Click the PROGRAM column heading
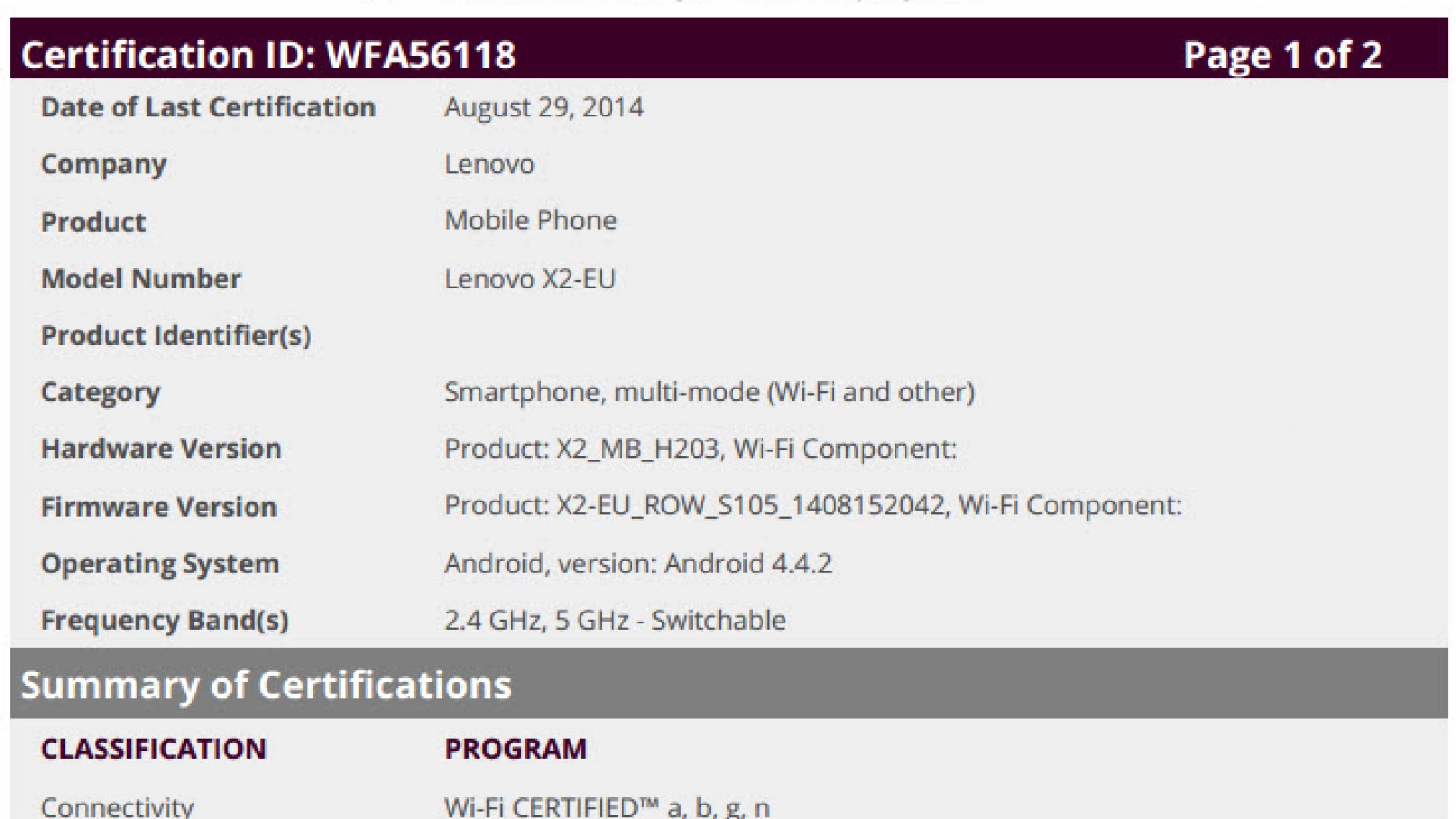This screenshot has height=819, width=1456. (515, 748)
